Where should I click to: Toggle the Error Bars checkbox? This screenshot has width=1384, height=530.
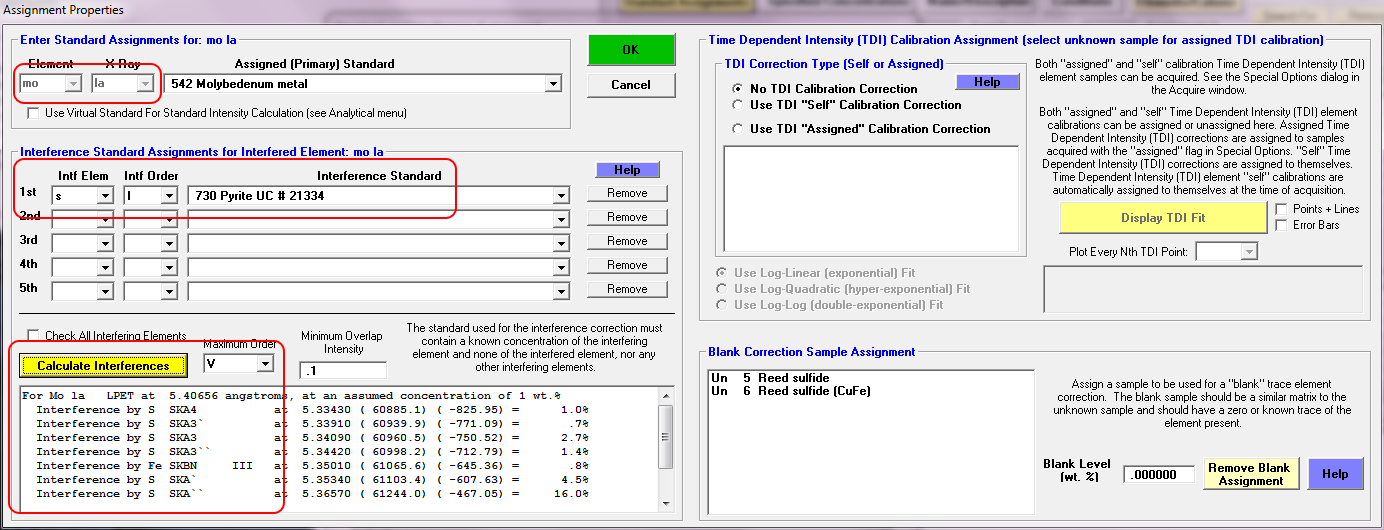point(1283,225)
